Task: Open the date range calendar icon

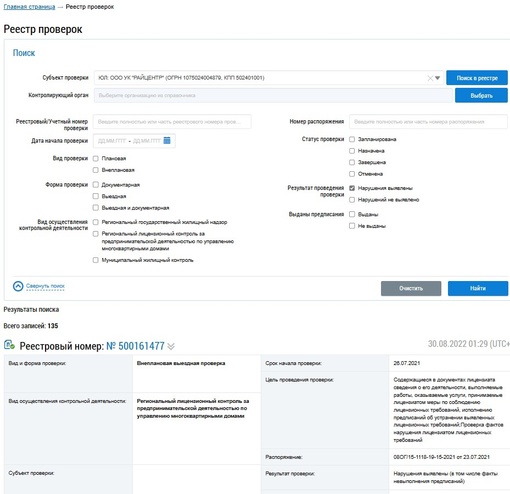Action: [x=167, y=141]
